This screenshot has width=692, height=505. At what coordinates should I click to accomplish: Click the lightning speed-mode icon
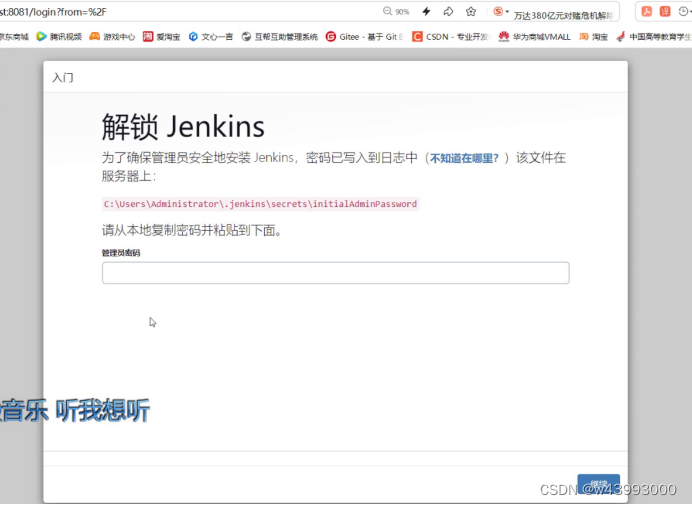(x=426, y=11)
